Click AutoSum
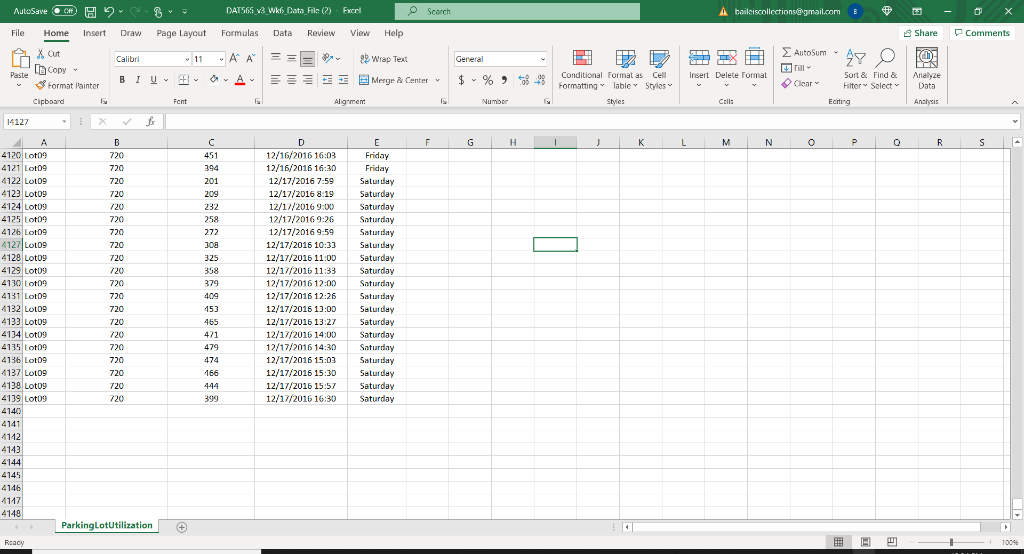Image resolution: width=1024 pixels, height=554 pixels. coord(805,52)
